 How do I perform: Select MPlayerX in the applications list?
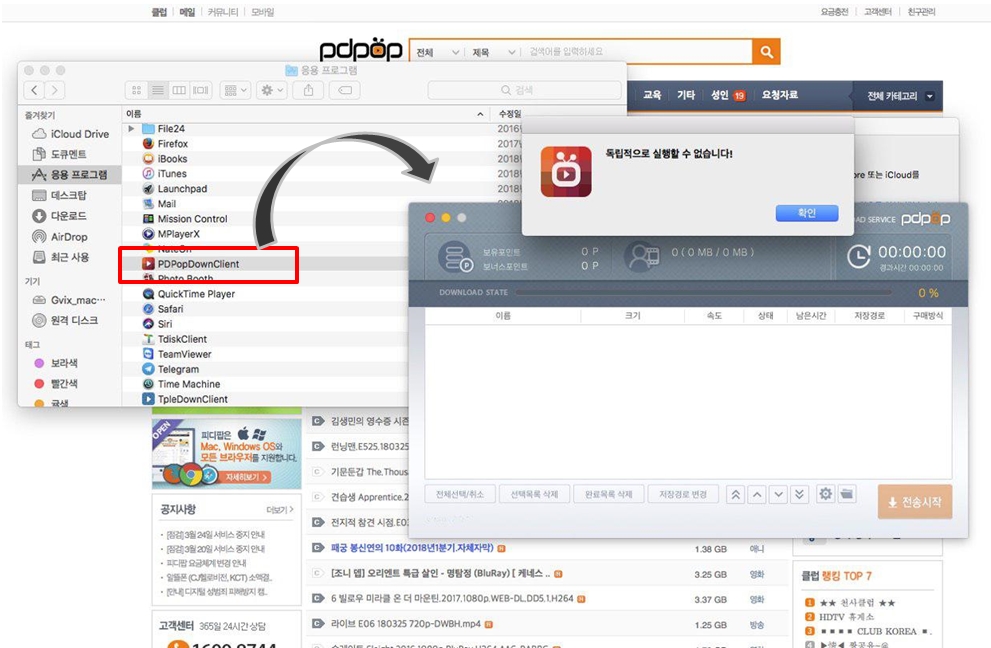[171, 234]
